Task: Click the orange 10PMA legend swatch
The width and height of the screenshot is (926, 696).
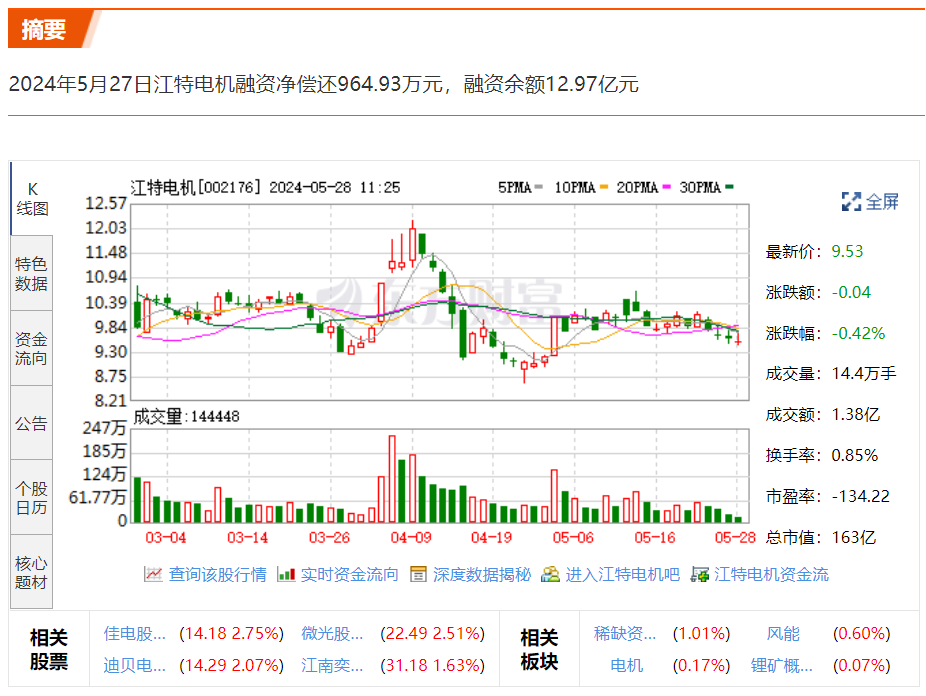Action: click(x=604, y=187)
